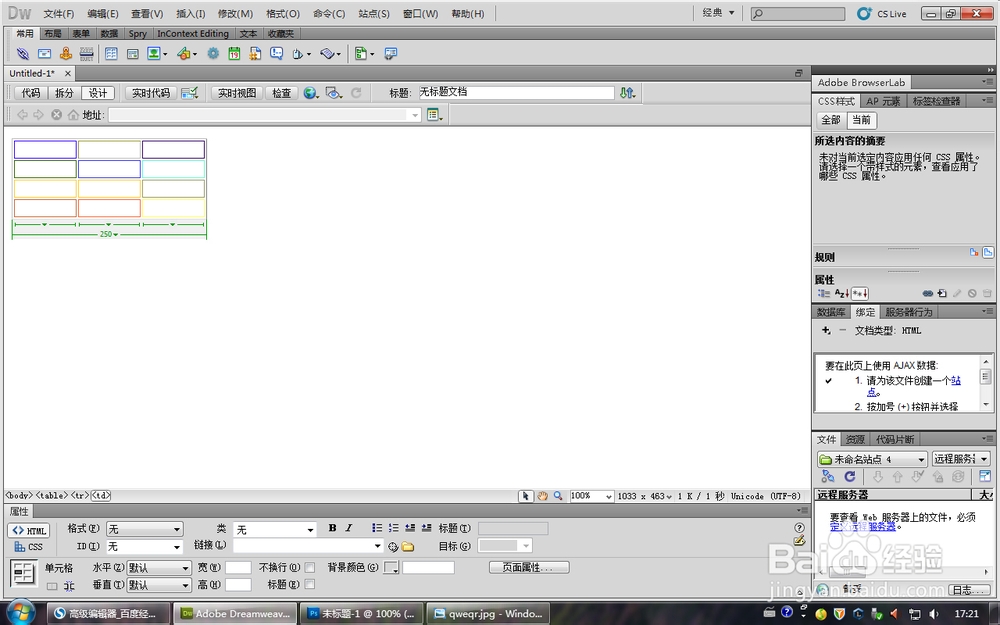The image size is (1000, 625).
Task: Enable the 标题 (header) cell checkbox
Action: pos(310,584)
